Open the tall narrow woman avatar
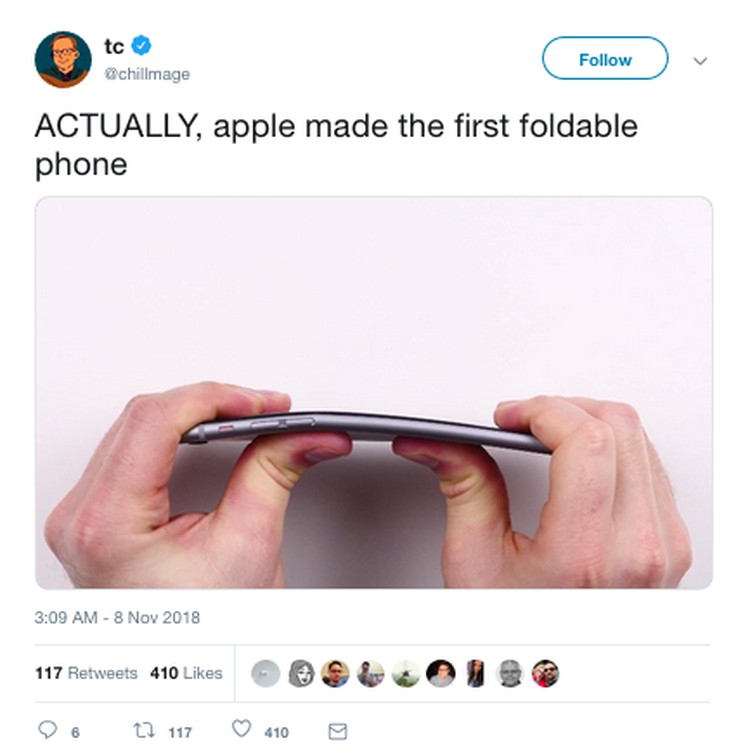750x755 pixels. point(476,673)
